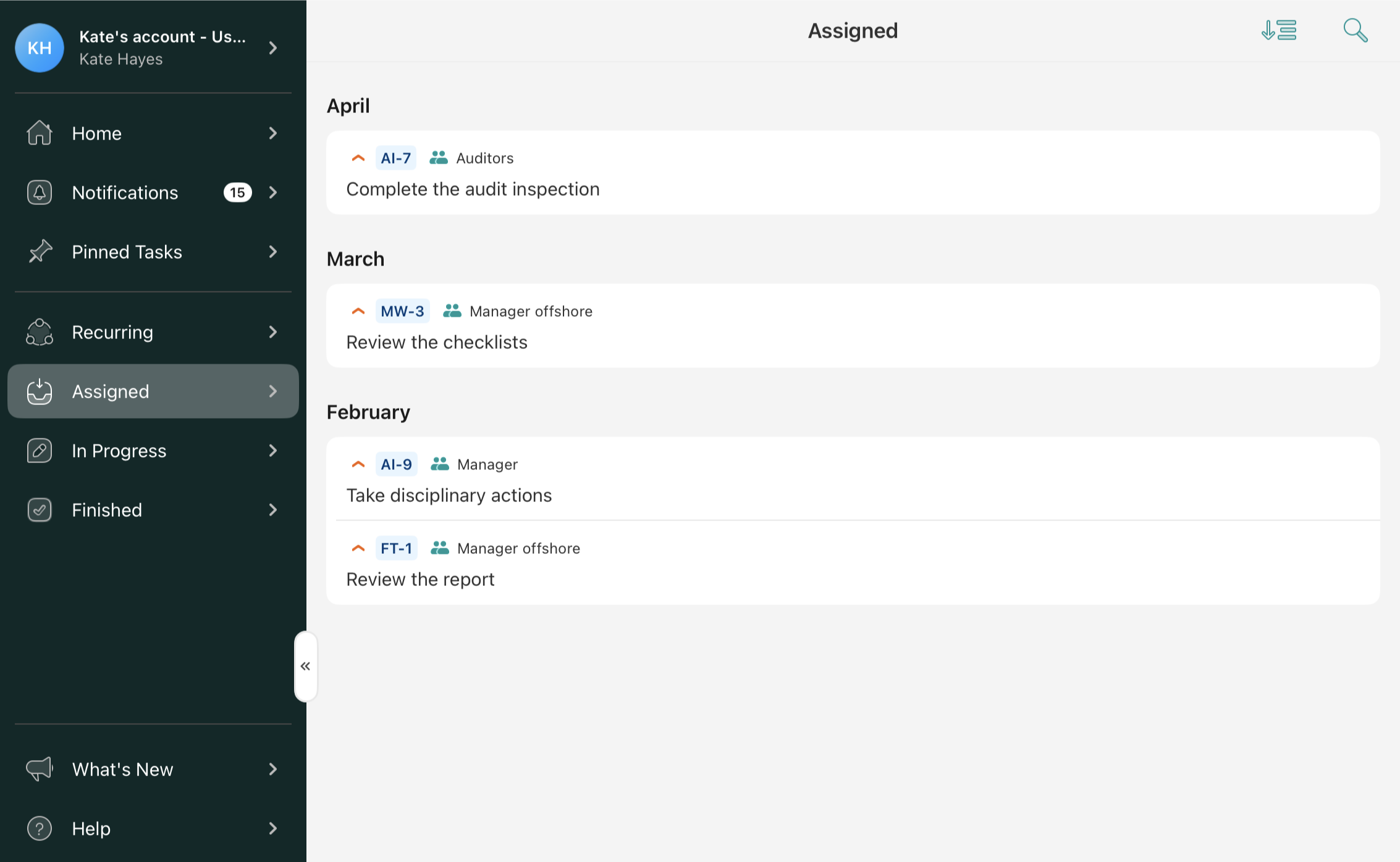1400x862 pixels.
Task: Click the Auditors group icon on AI-7
Action: (439, 158)
